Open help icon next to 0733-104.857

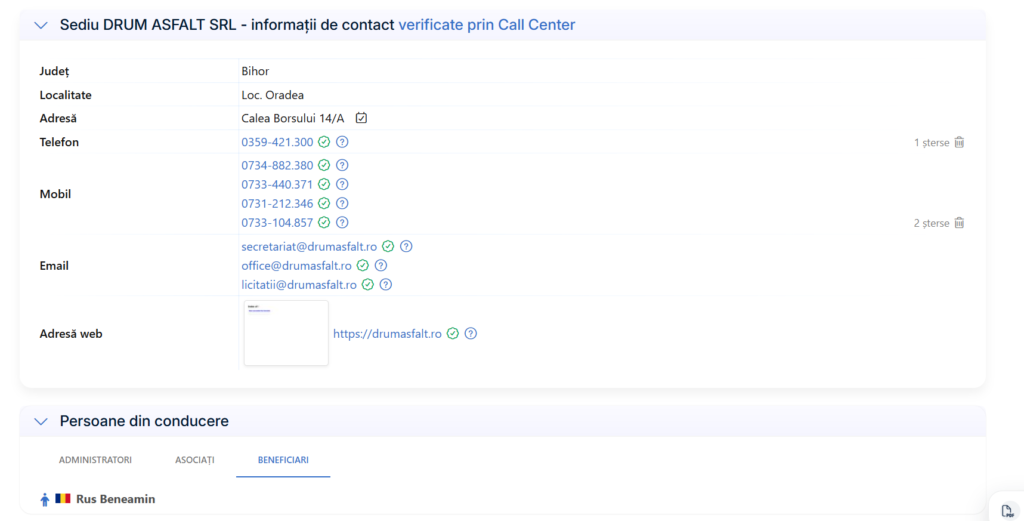(342, 223)
